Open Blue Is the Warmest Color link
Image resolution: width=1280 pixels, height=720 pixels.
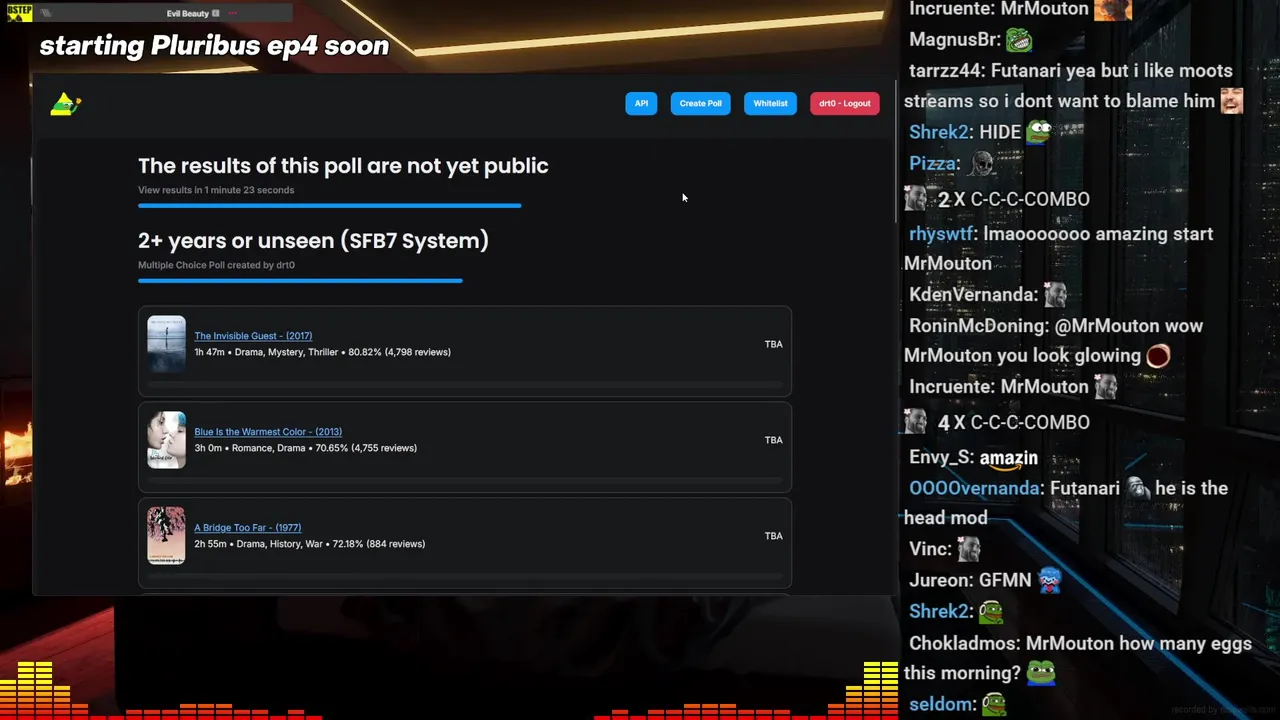268,432
